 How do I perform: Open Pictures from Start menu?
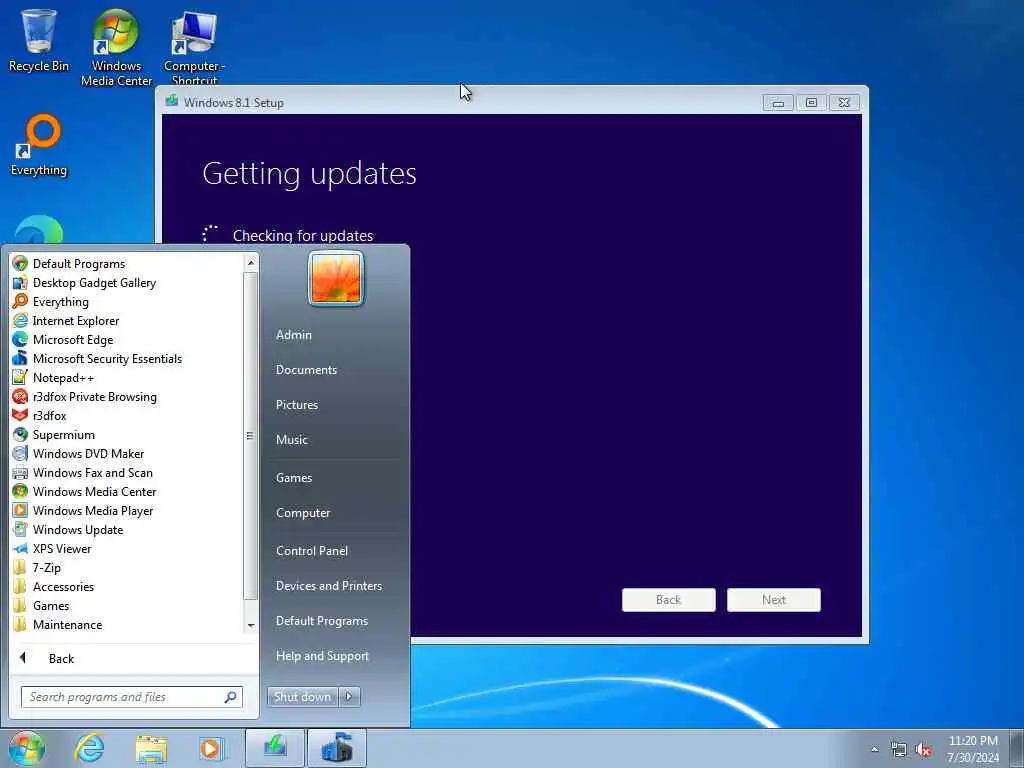(x=297, y=405)
